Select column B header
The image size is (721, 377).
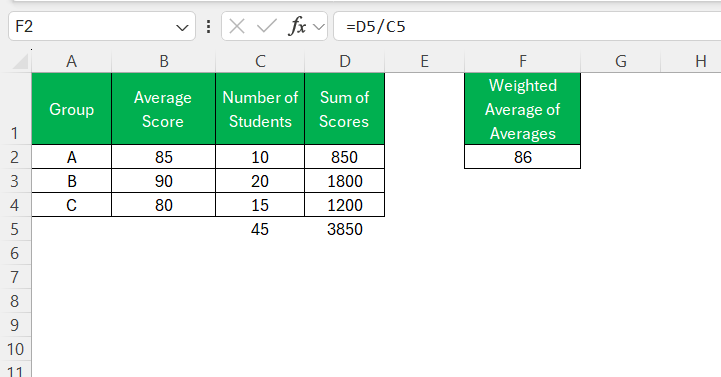(164, 61)
